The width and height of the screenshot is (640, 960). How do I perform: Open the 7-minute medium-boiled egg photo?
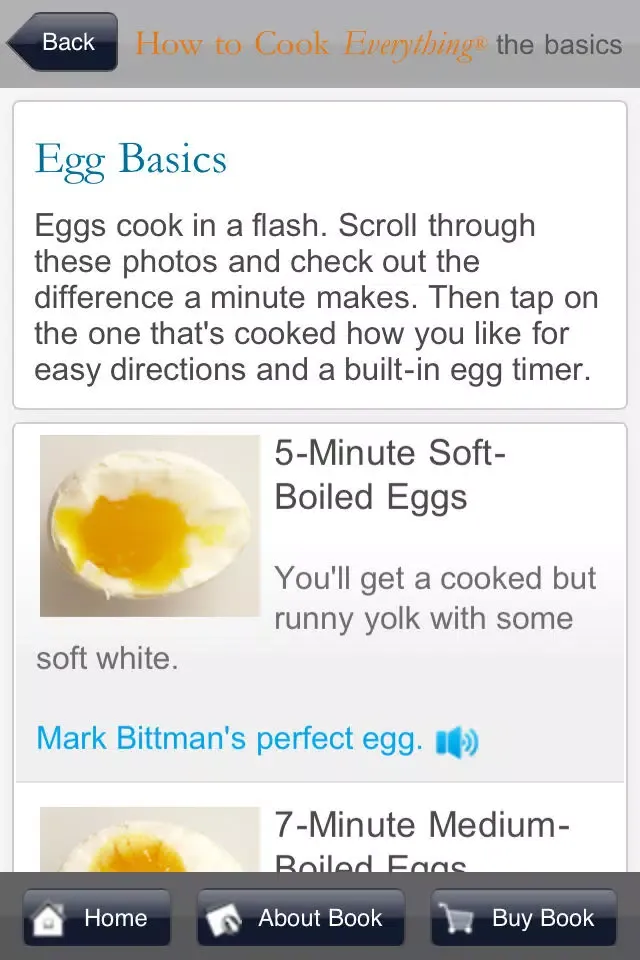point(149,838)
